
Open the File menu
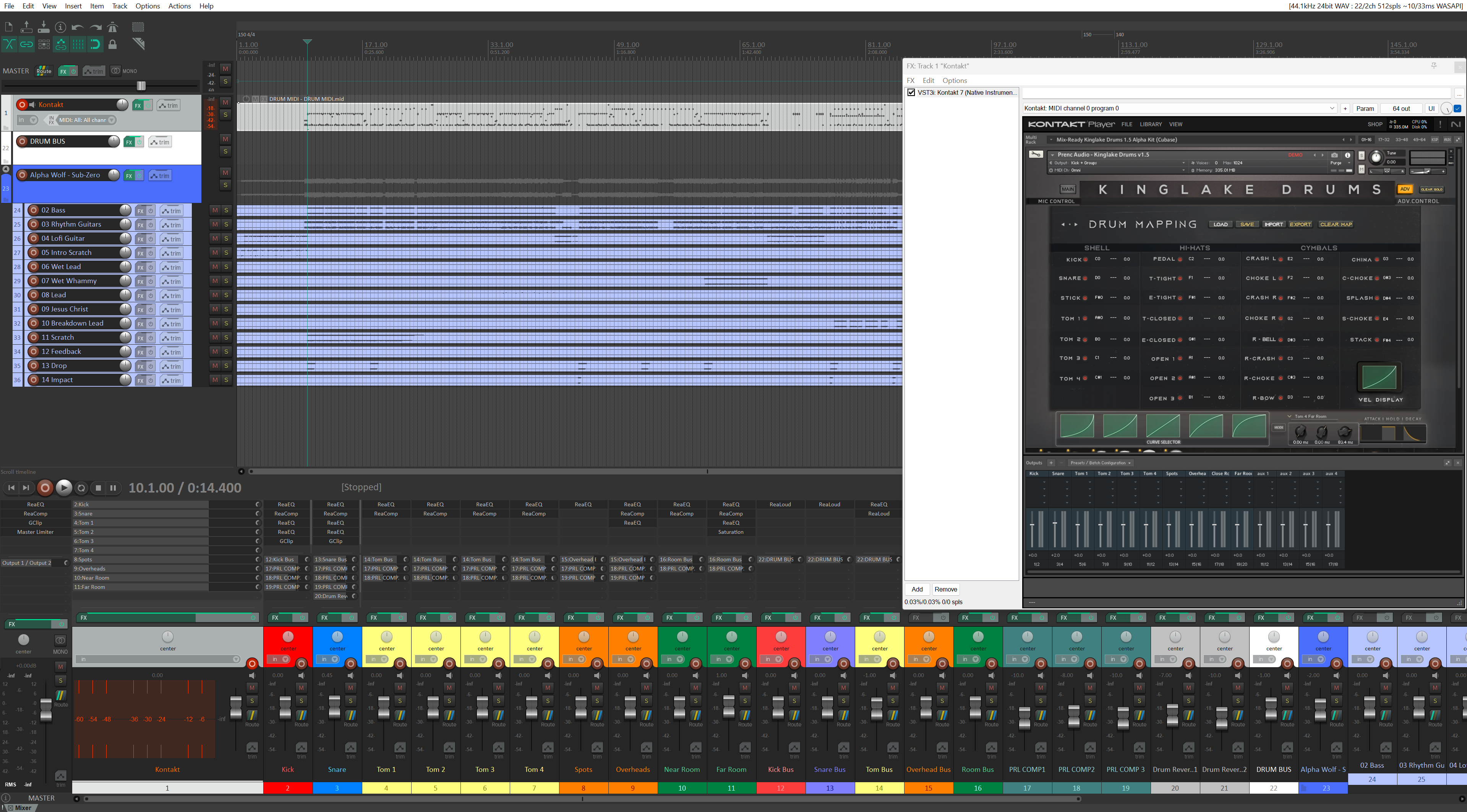click(9, 6)
